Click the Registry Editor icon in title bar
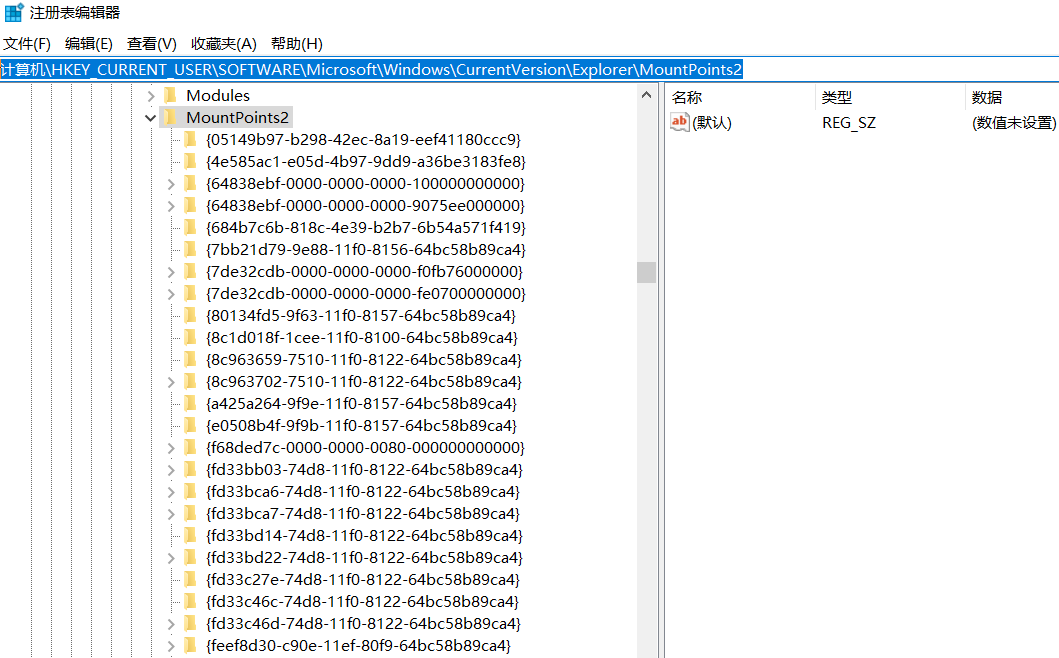The image size is (1059, 658). pos(14,13)
